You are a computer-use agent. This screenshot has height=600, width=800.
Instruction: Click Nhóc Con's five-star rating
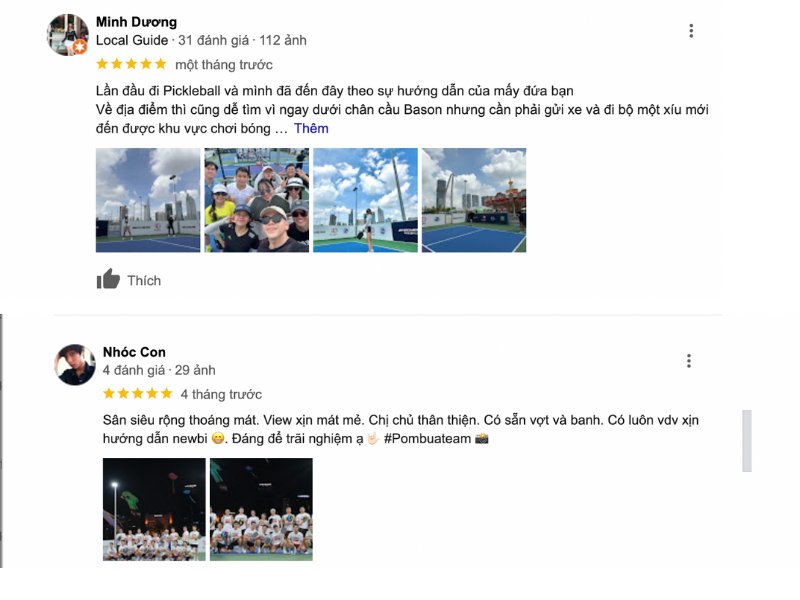(x=138, y=393)
